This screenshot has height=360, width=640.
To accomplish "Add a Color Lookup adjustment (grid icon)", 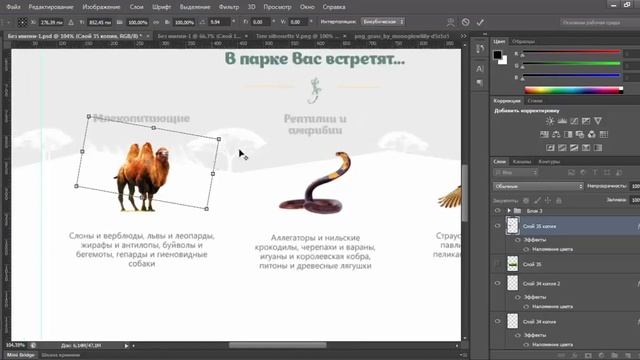I will point(604,134).
